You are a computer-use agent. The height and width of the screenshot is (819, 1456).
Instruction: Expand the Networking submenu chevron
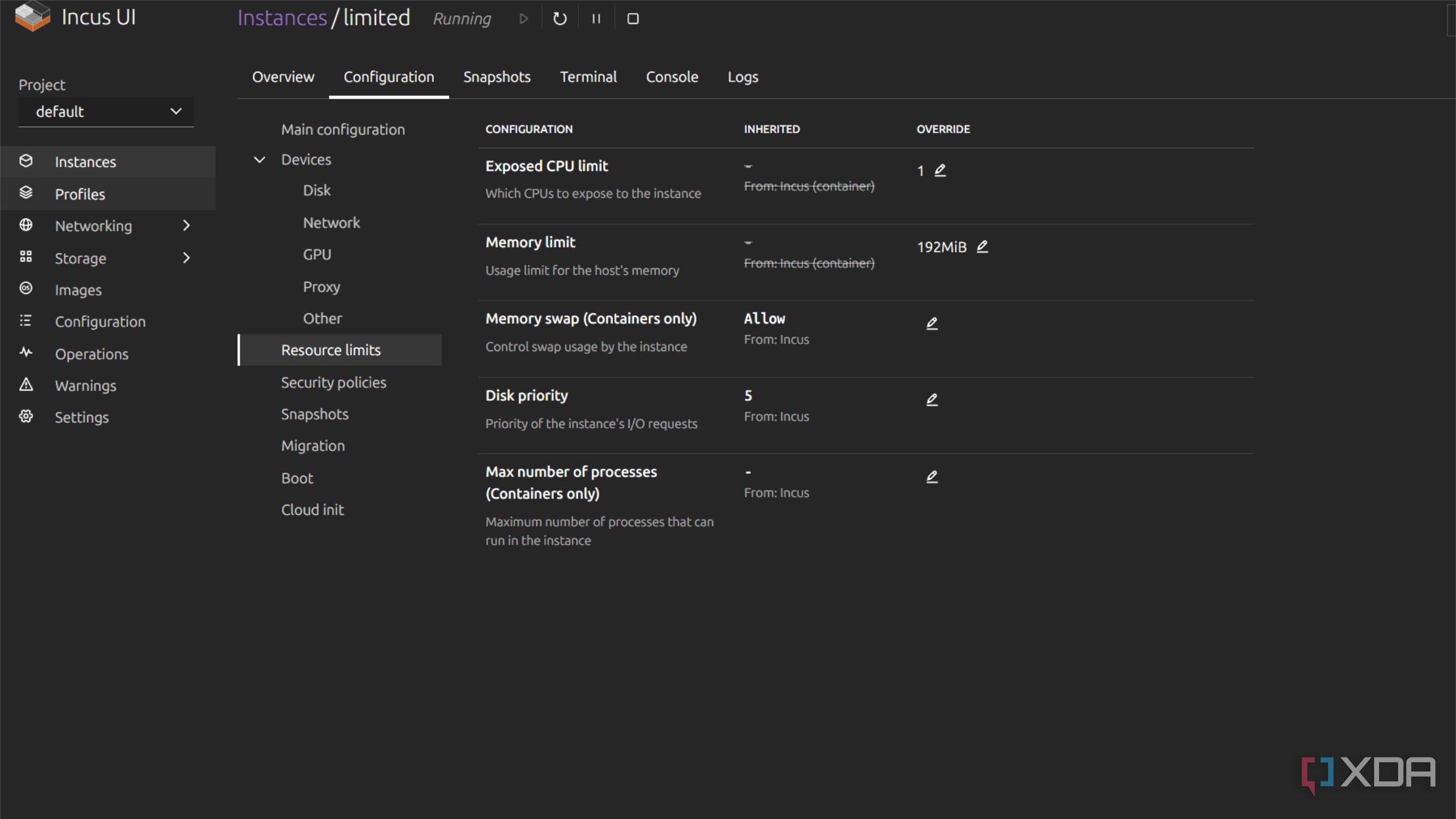[187, 226]
